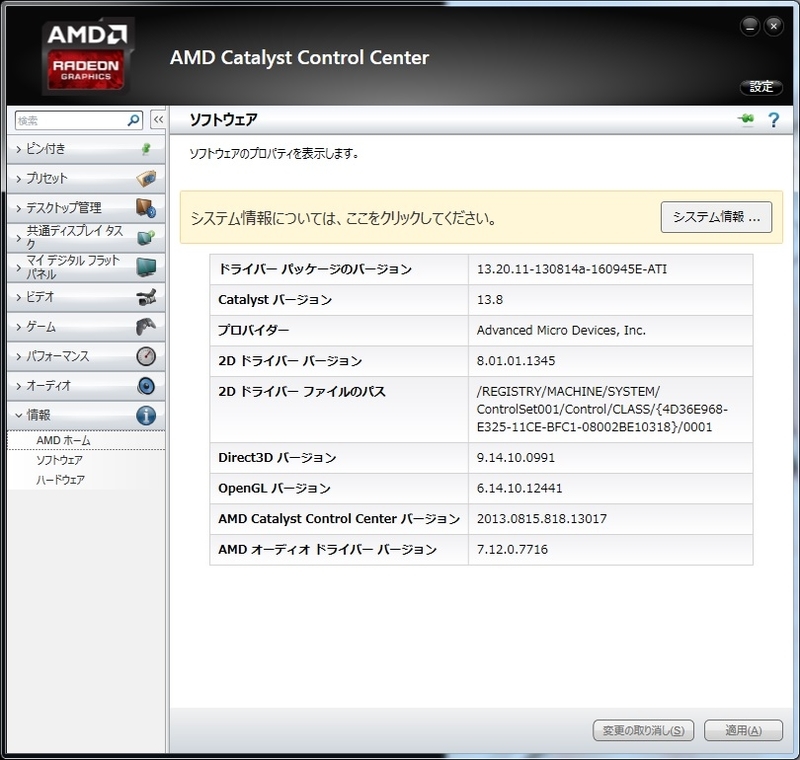Click the /REGISTRY/MACHINE/SYSTEM/ path value
The image size is (800, 760).
tap(602, 409)
